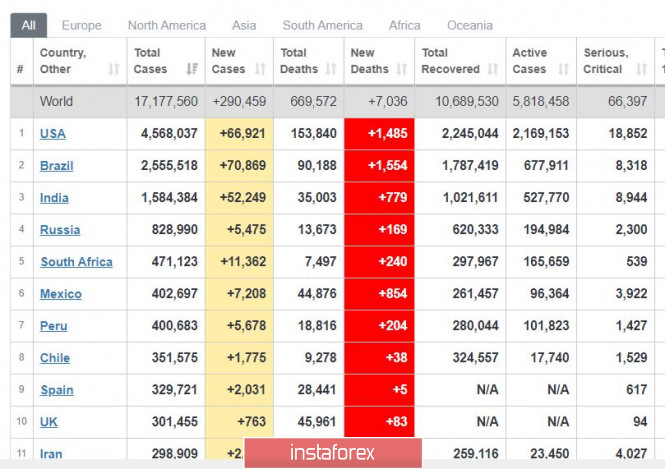Click the New Deaths sort arrows icon
The height and width of the screenshot is (469, 665).
(402, 69)
